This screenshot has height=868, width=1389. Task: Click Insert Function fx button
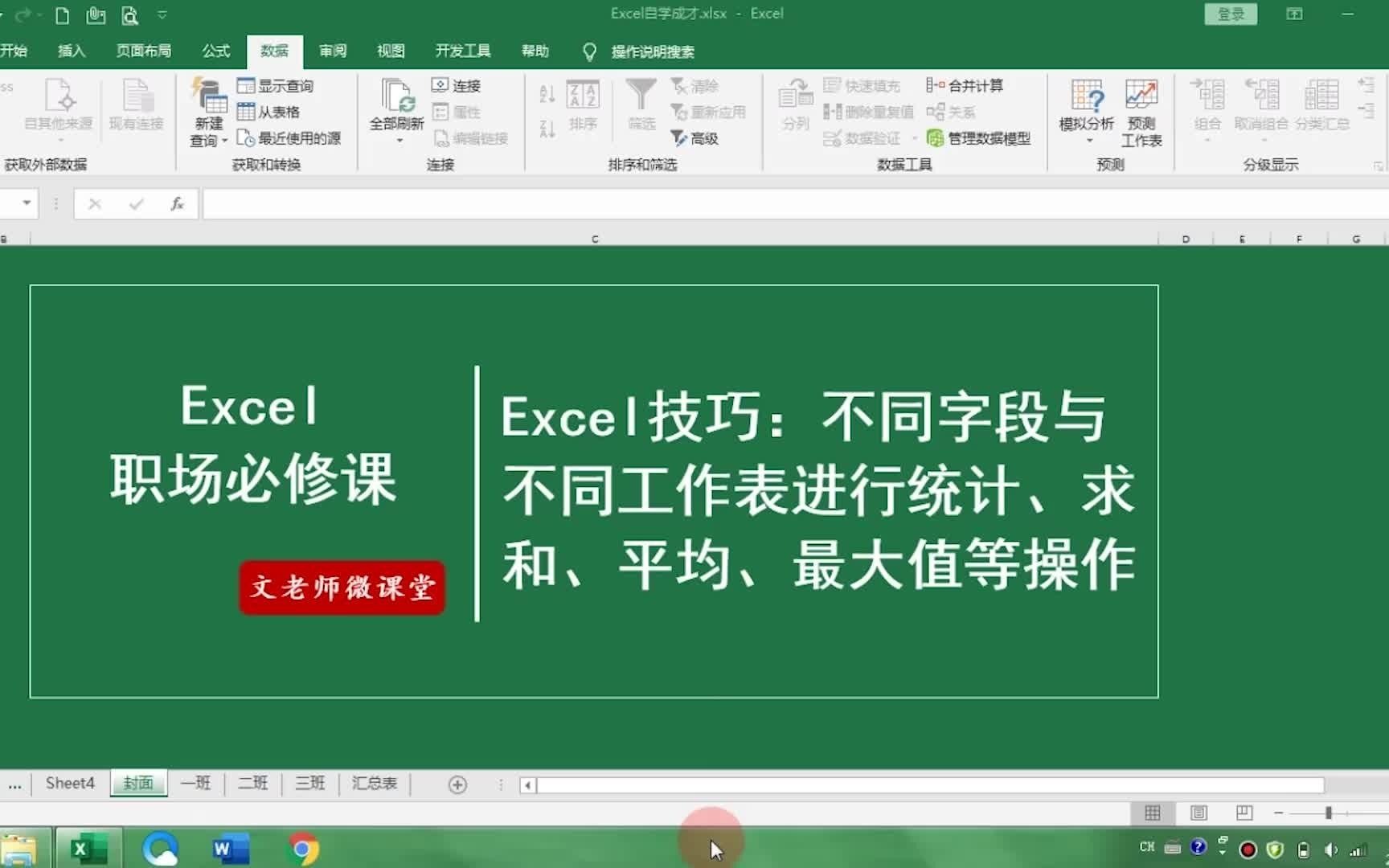(178, 204)
